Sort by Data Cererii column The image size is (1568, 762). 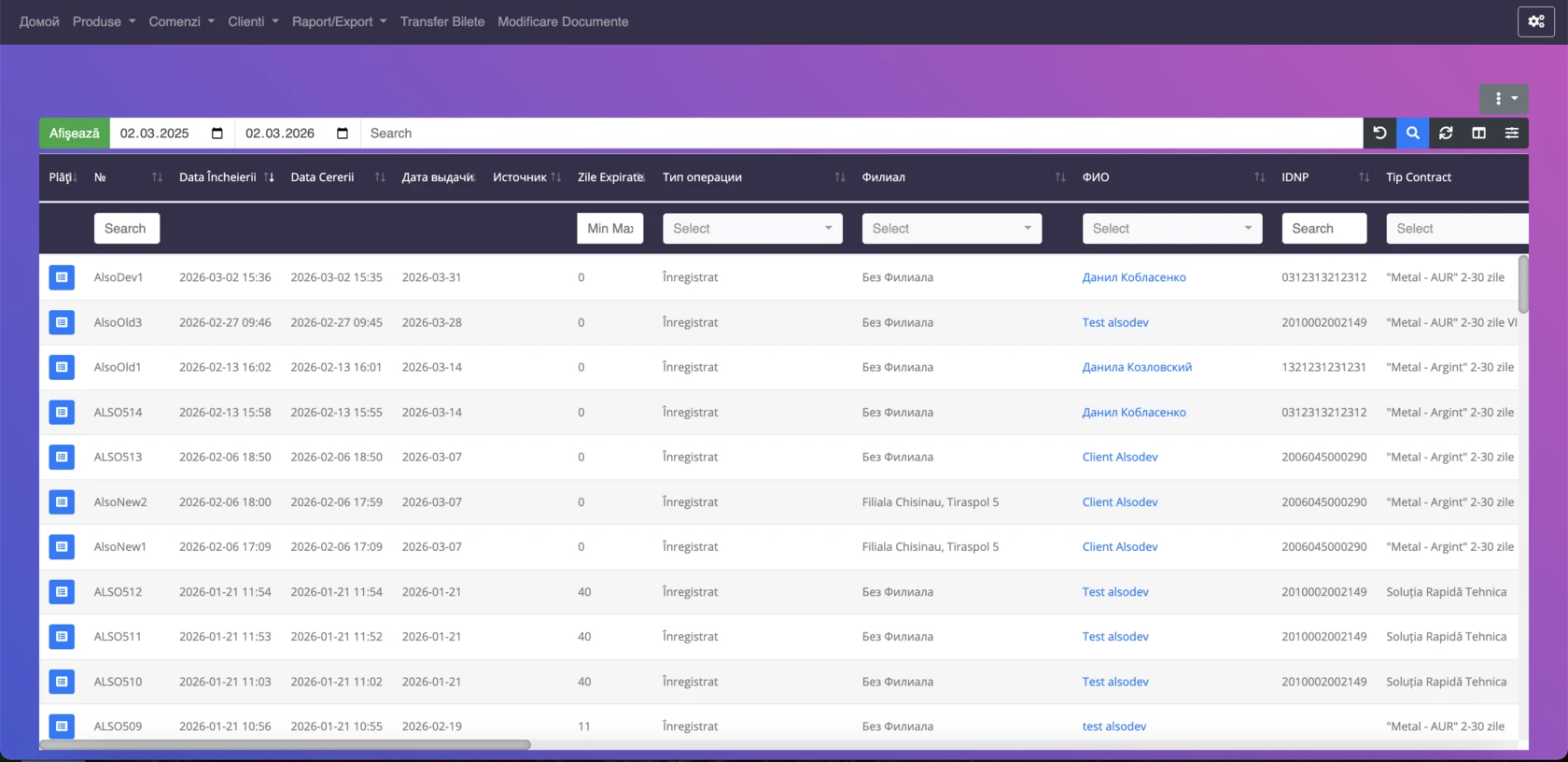pyautogui.click(x=380, y=177)
